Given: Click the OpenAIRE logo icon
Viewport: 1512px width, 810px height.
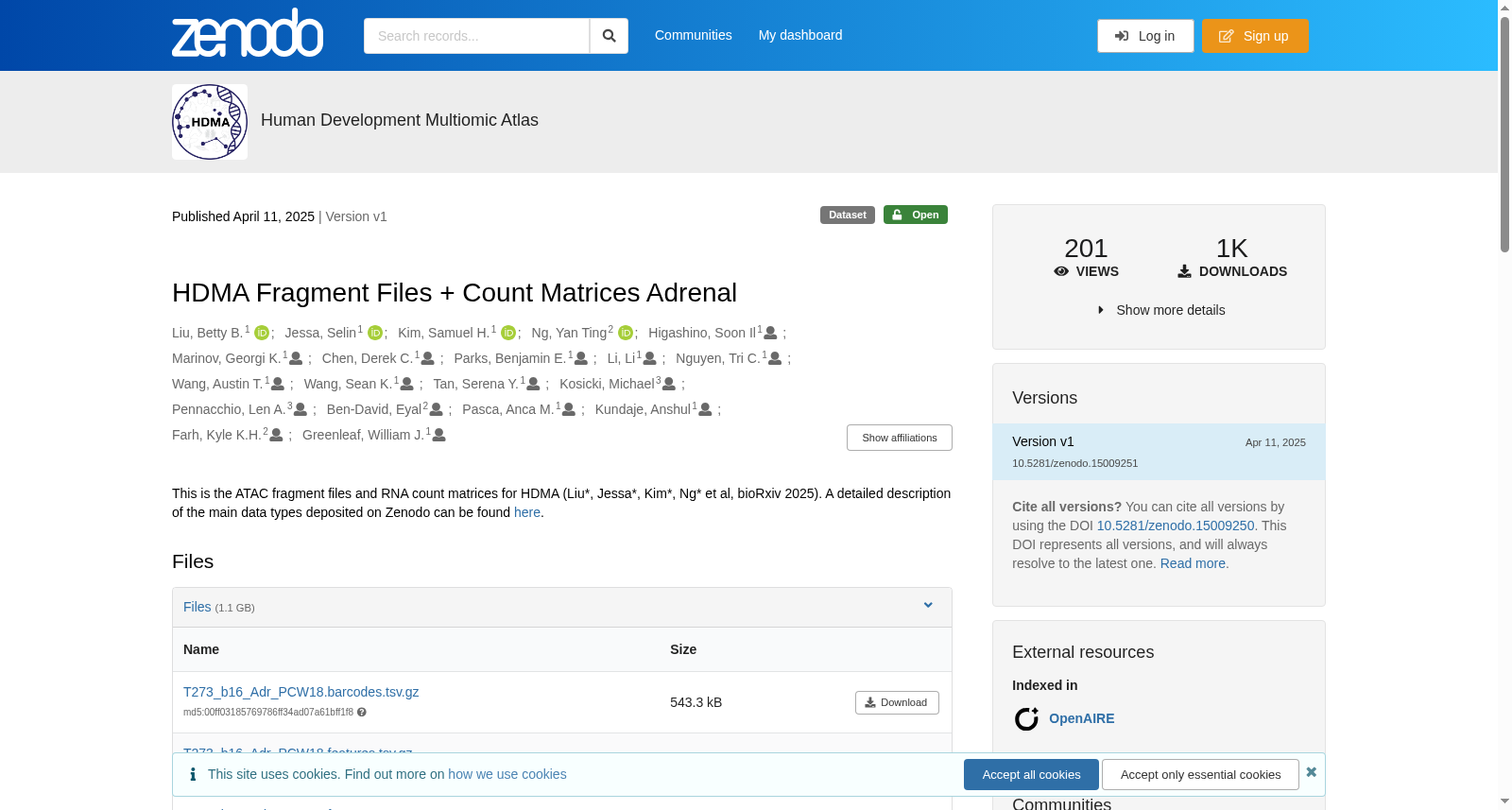Looking at the screenshot, I should 1026,719.
